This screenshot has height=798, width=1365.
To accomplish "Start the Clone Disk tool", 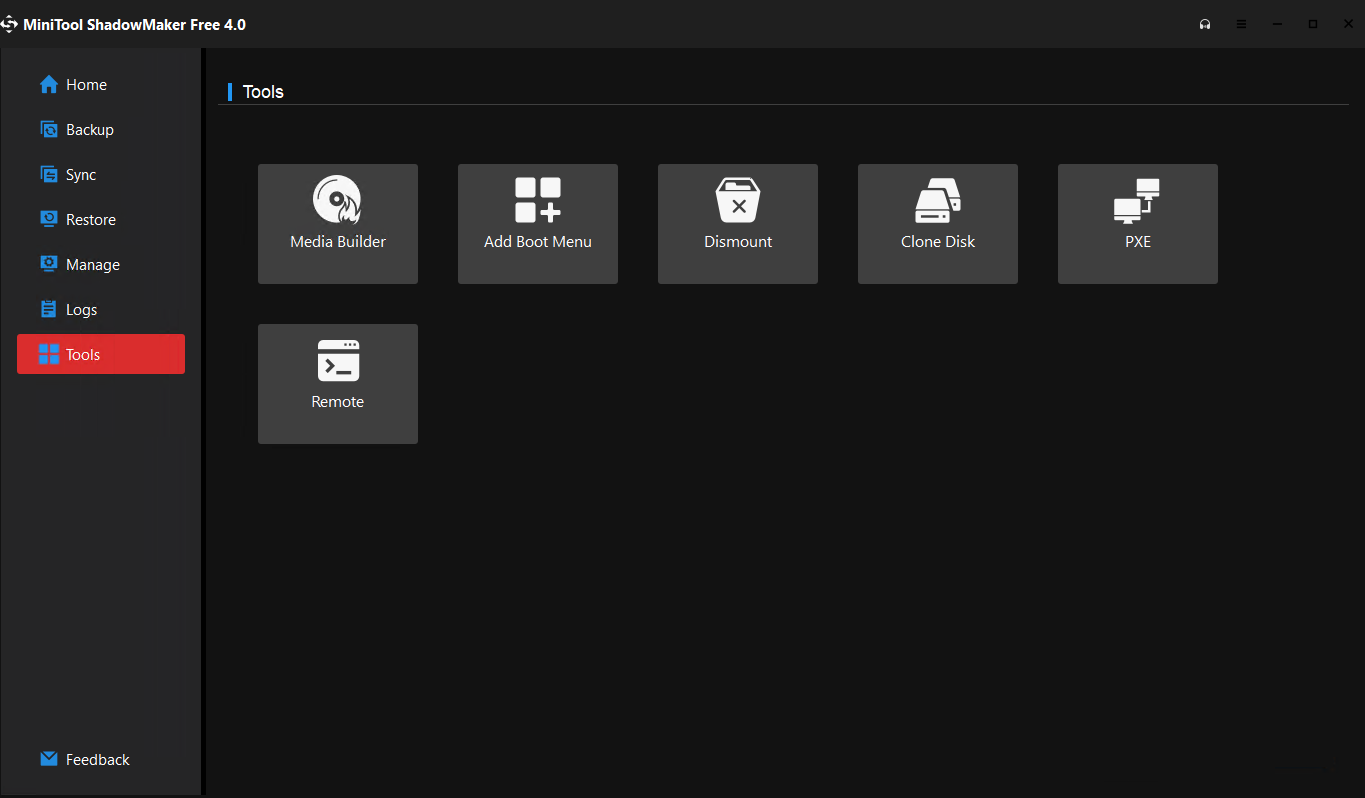I will (x=938, y=224).
